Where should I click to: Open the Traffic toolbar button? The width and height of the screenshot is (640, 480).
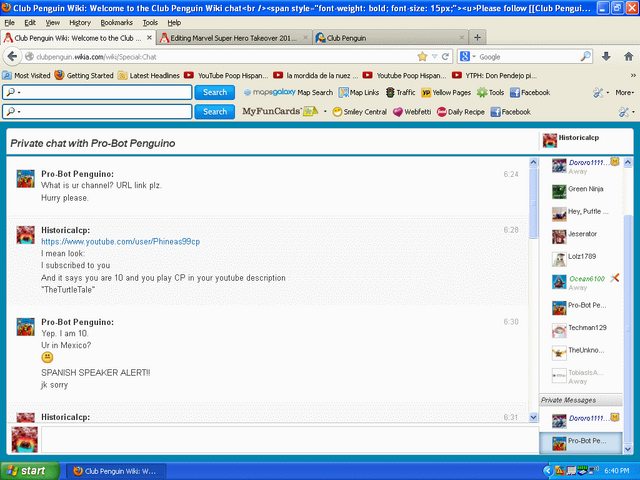[x=400, y=92]
